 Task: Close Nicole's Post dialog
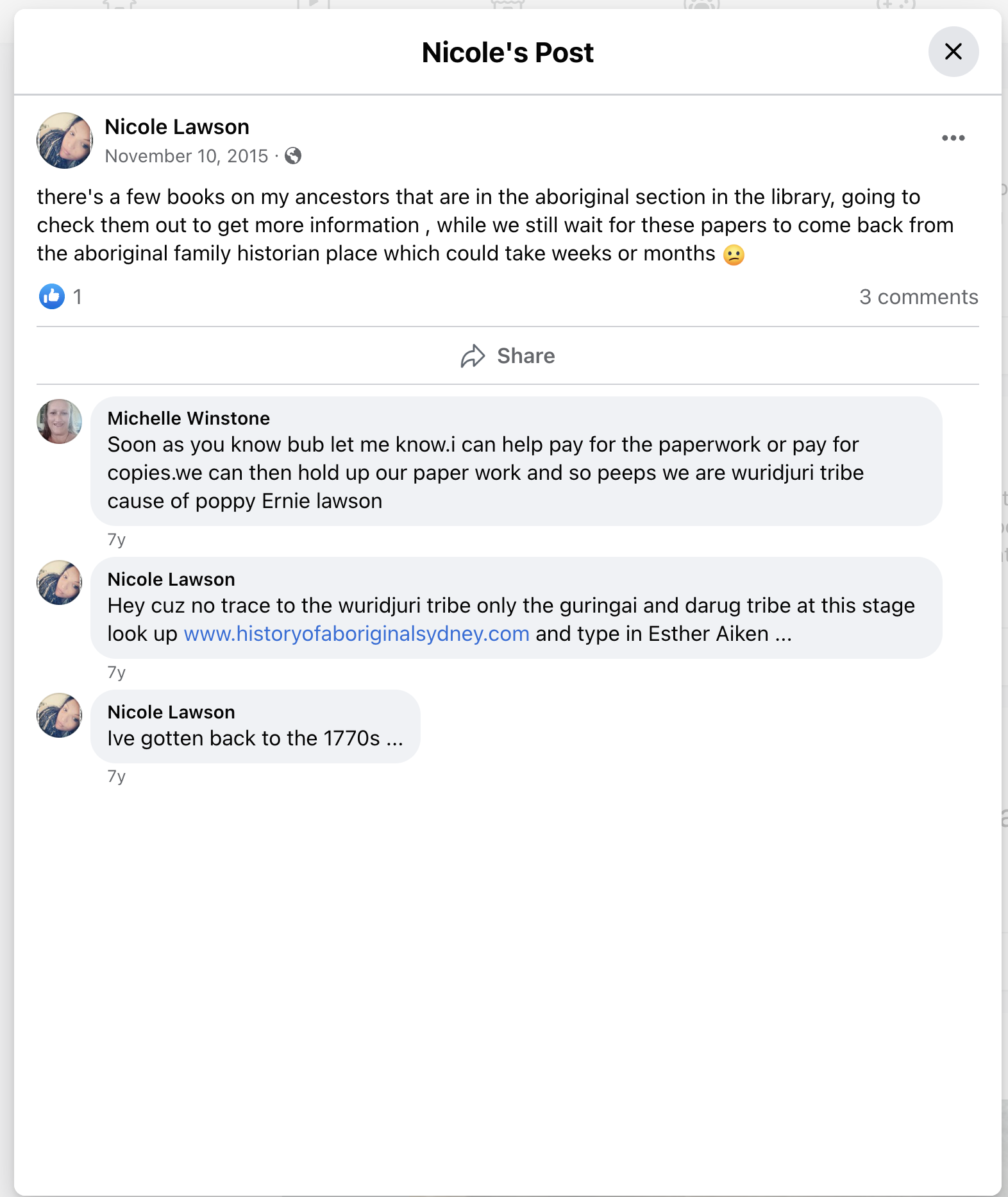pyautogui.click(x=953, y=51)
